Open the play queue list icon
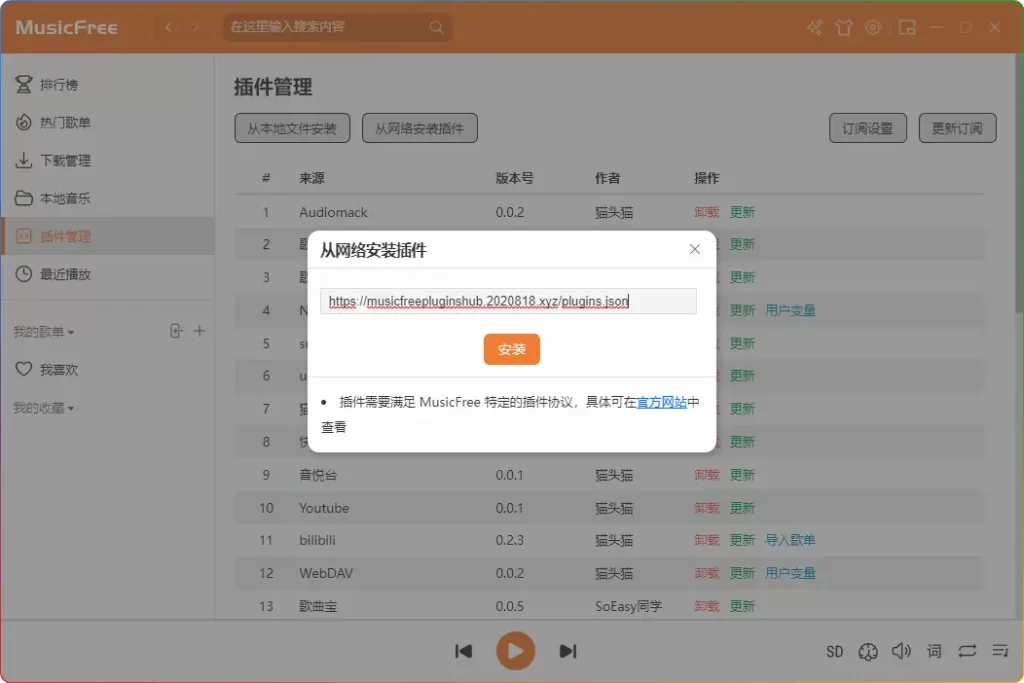Screen dimensions: 1024x683 pos(1000,651)
